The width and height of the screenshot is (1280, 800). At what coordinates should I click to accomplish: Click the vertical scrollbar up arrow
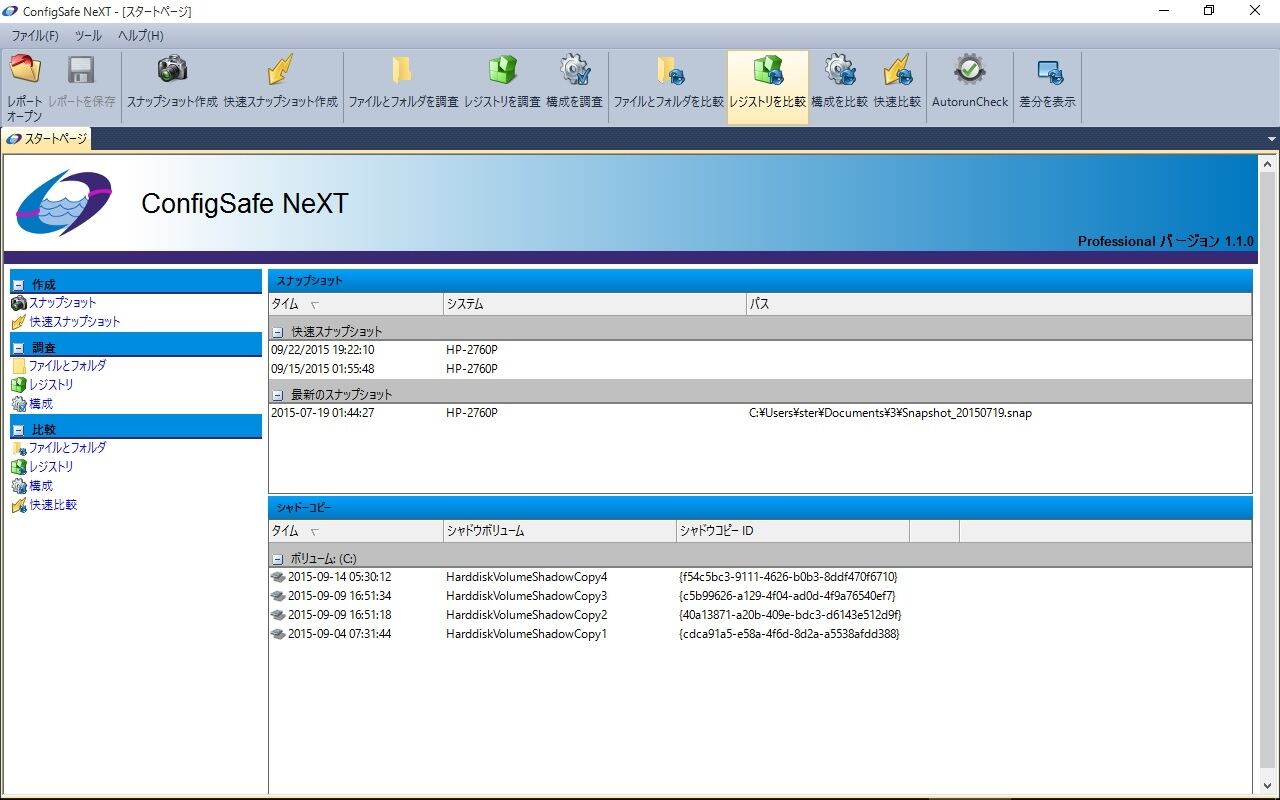(1268, 164)
